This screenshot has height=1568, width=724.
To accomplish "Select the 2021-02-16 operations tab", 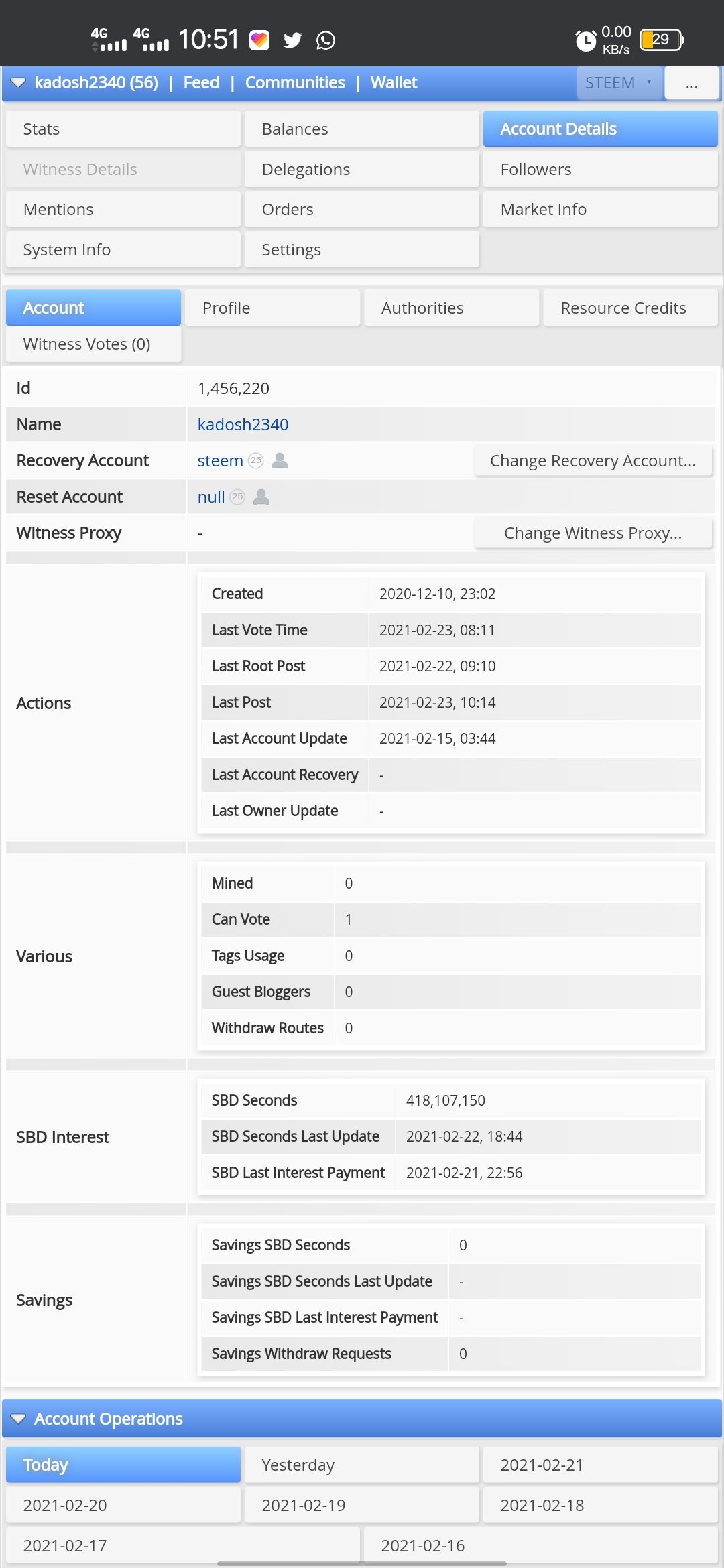I will [x=541, y=1545].
